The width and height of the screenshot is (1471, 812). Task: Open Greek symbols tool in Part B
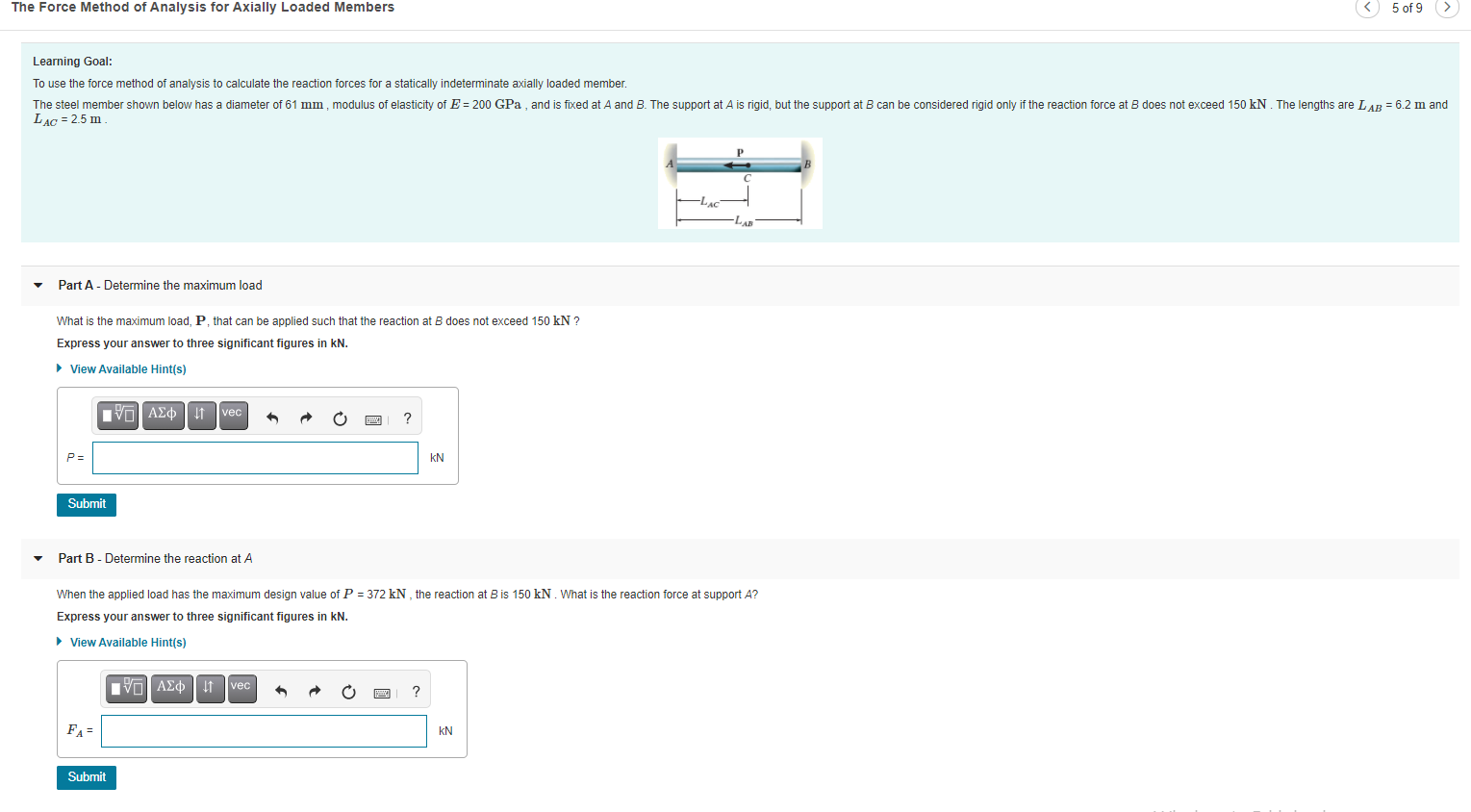[171, 688]
